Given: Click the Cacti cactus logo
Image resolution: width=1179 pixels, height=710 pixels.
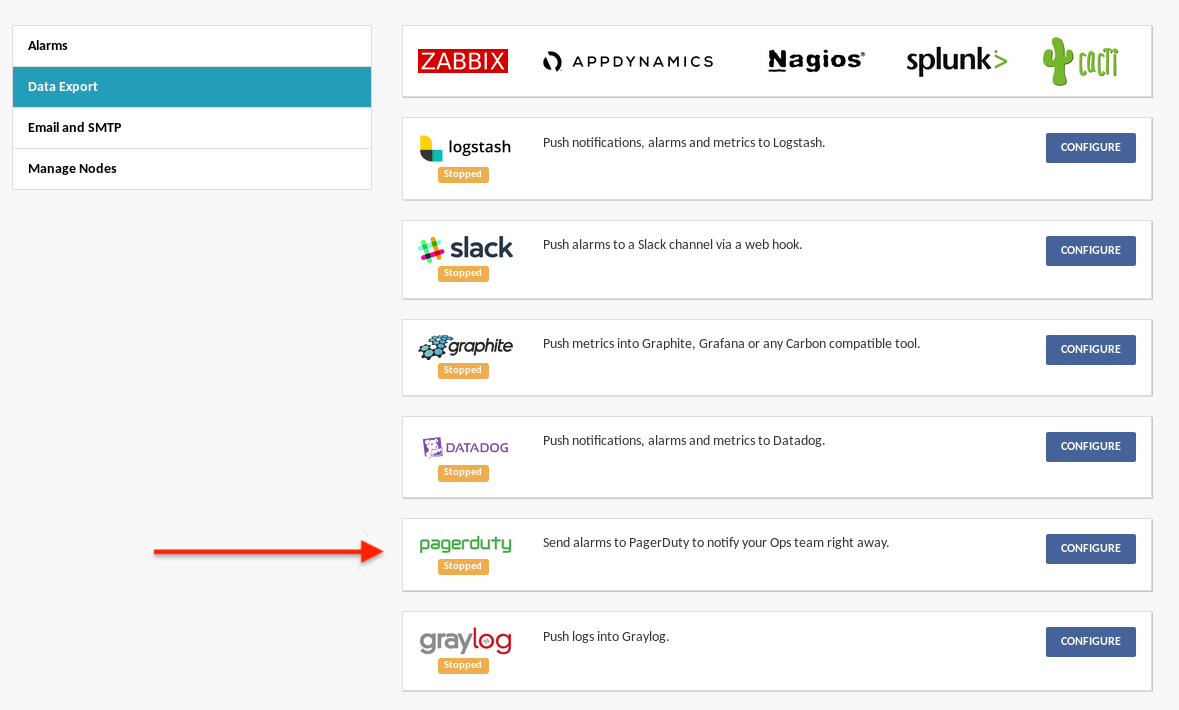Looking at the screenshot, I should click(x=1080, y=61).
